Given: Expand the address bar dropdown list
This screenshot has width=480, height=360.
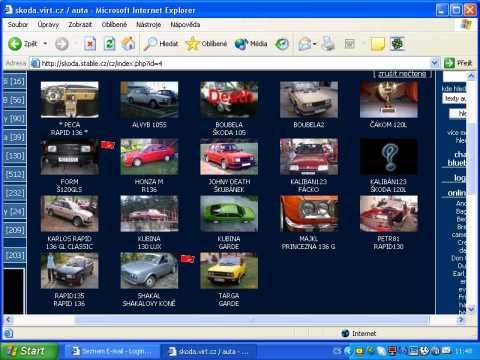Looking at the screenshot, I should (x=434, y=63).
